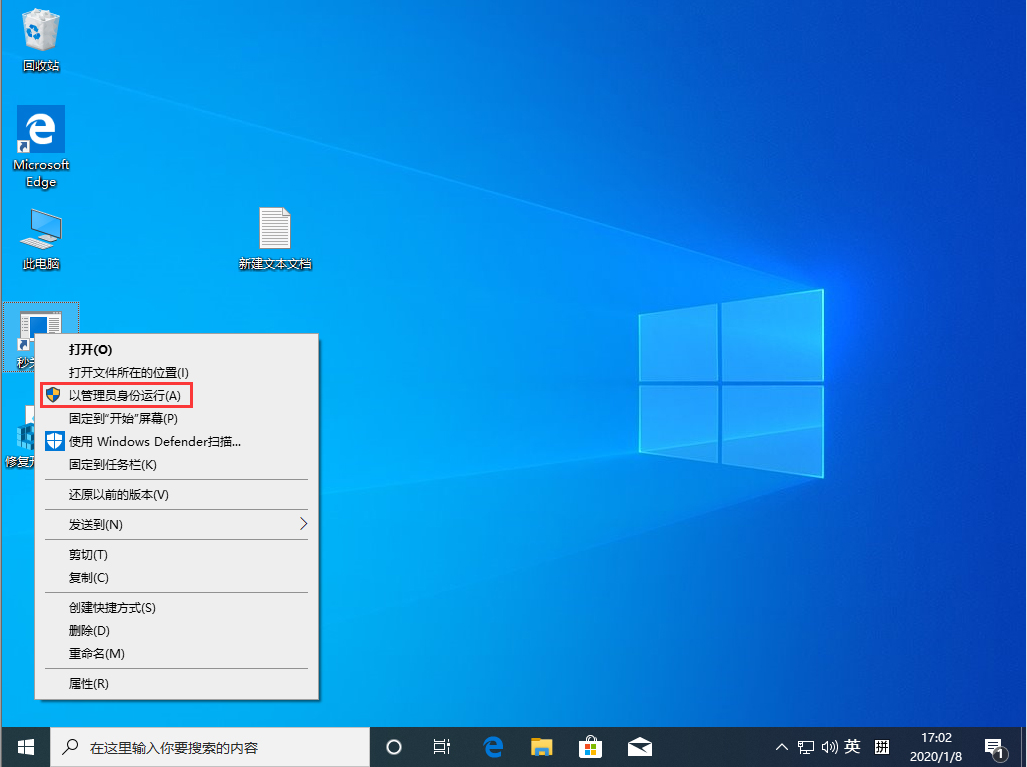Image resolution: width=1027 pixels, height=767 pixels.
Task: Switch the 英 input language indicator
Action: [x=853, y=746]
